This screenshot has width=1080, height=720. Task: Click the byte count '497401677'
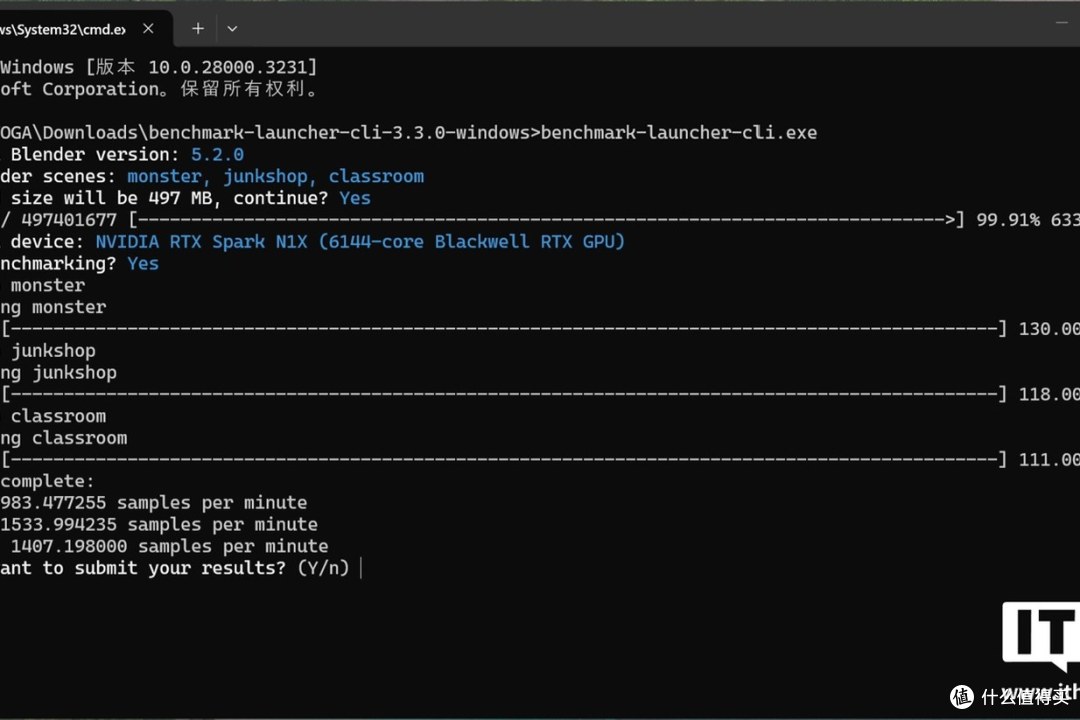tap(69, 220)
